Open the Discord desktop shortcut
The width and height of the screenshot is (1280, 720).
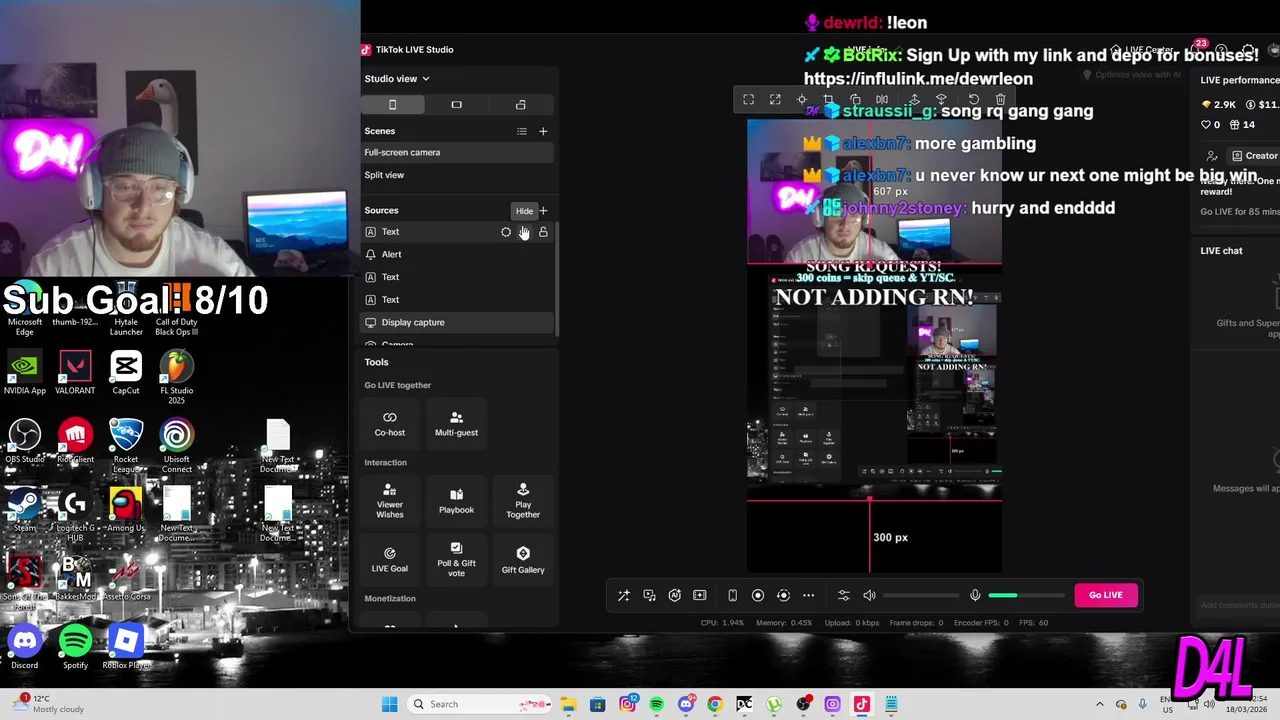coord(24,647)
